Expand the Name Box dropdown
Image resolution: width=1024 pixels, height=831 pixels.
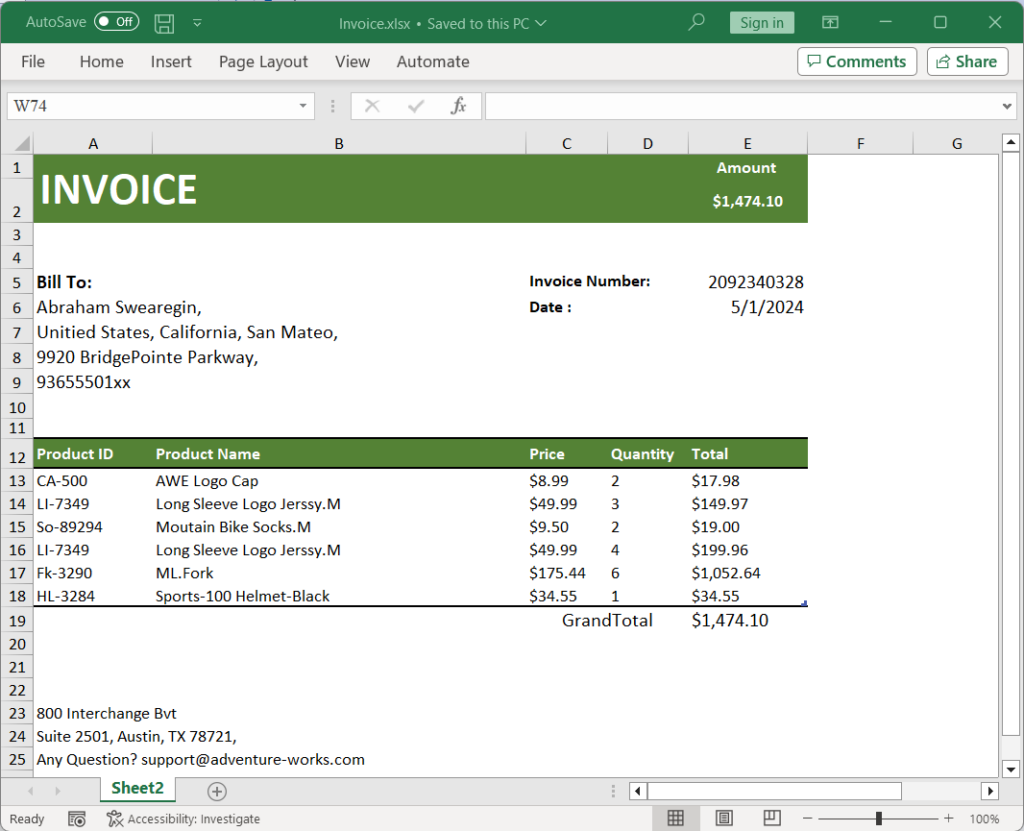303,106
